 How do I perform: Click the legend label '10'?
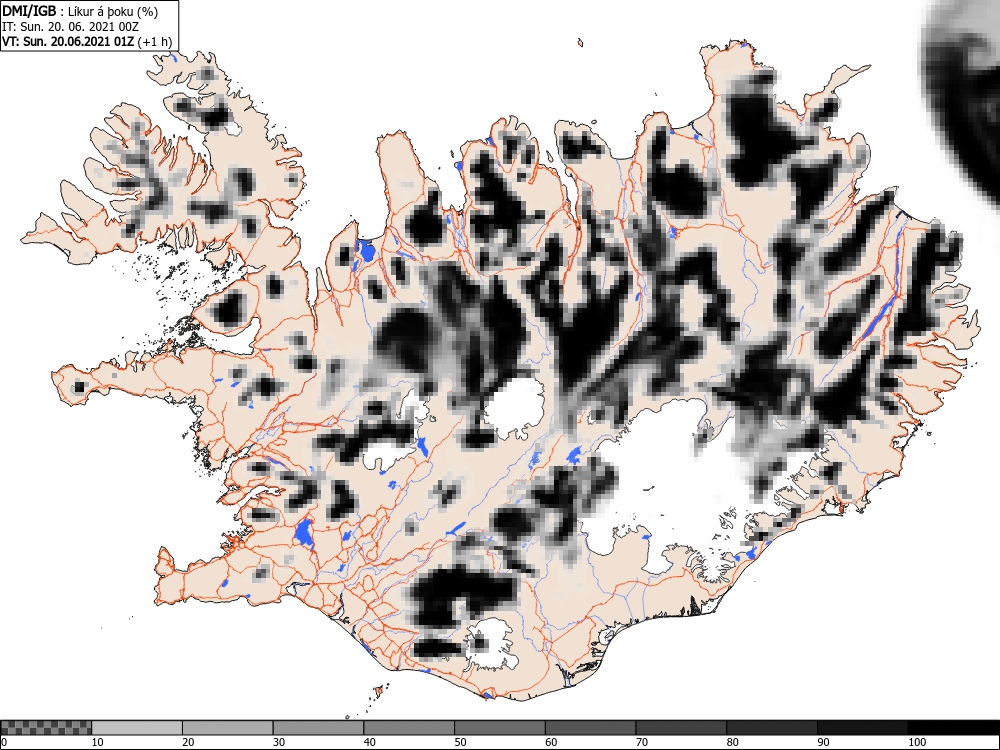coord(98,742)
